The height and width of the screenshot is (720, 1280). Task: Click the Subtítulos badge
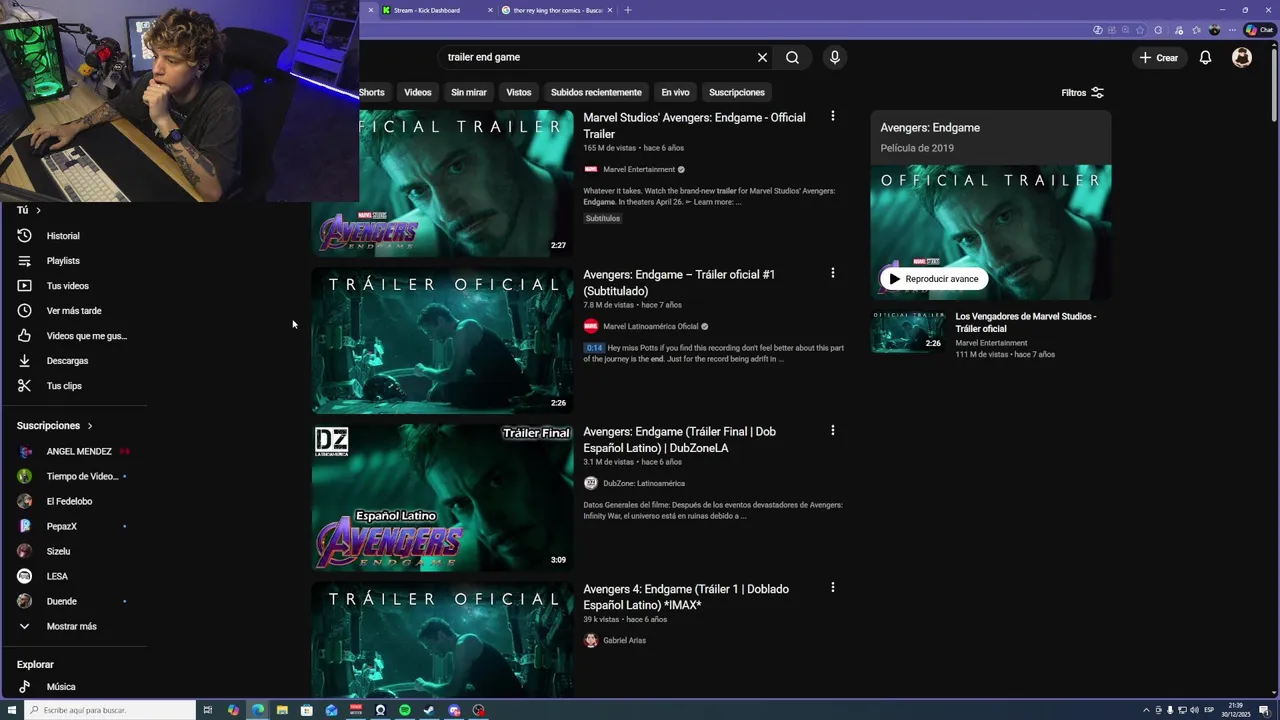[603, 218]
